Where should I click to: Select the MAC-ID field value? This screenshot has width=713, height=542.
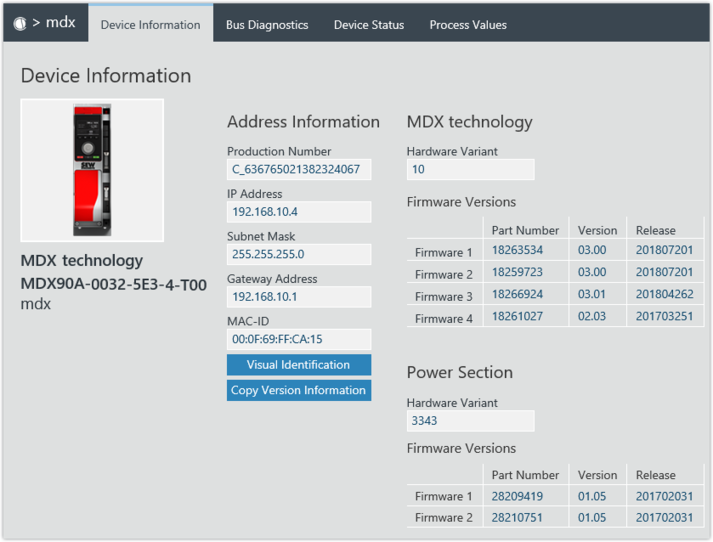pos(298,340)
